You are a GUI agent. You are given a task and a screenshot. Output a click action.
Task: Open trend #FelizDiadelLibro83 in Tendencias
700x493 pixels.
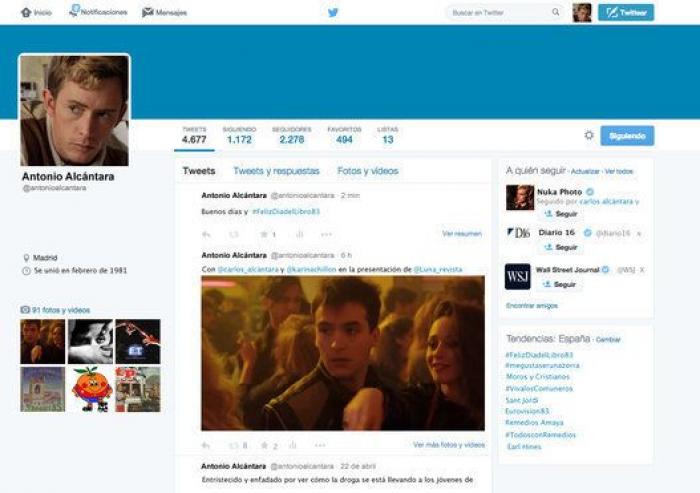click(x=539, y=355)
